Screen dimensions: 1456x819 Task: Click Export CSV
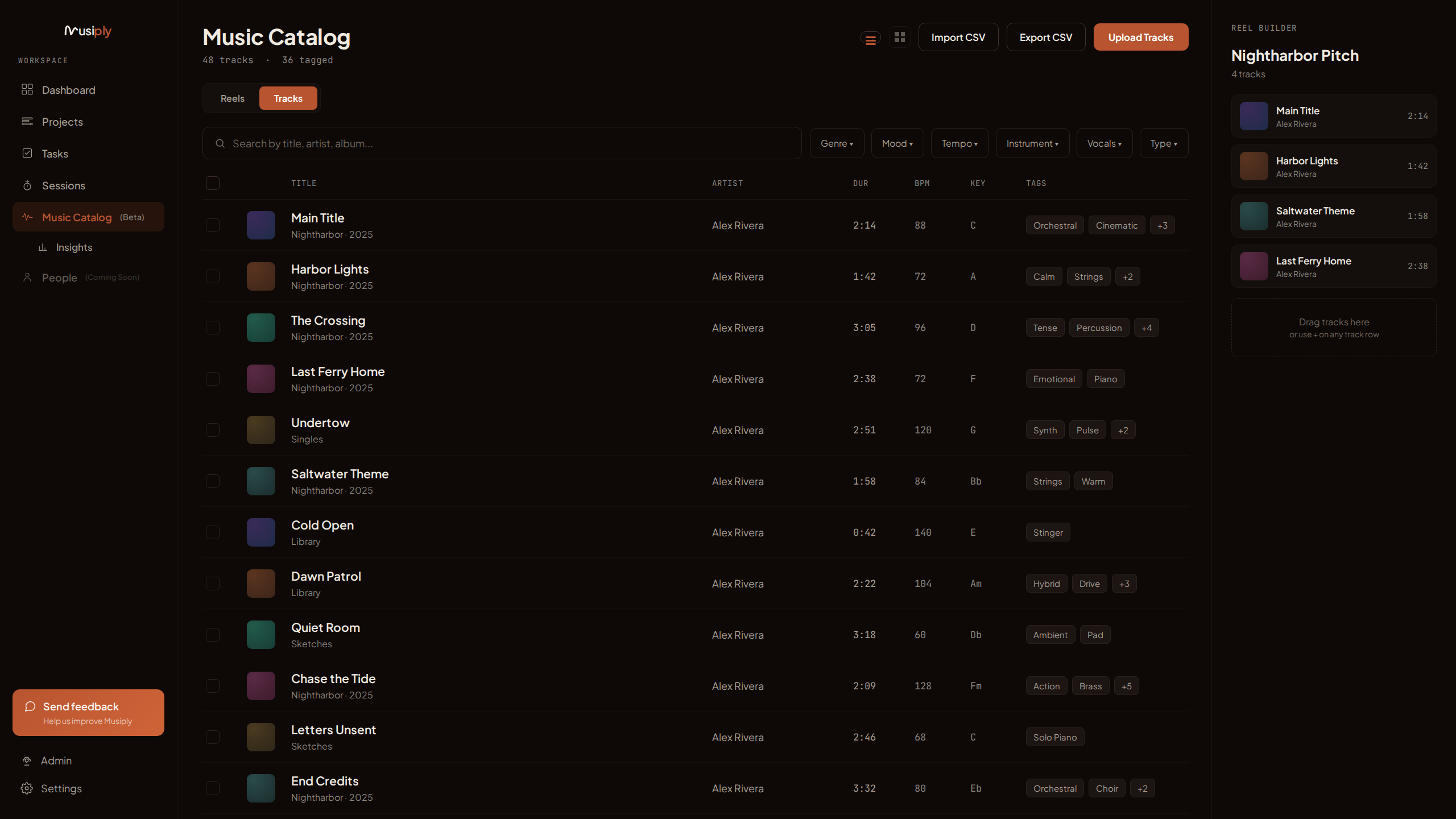pyautogui.click(x=1046, y=37)
